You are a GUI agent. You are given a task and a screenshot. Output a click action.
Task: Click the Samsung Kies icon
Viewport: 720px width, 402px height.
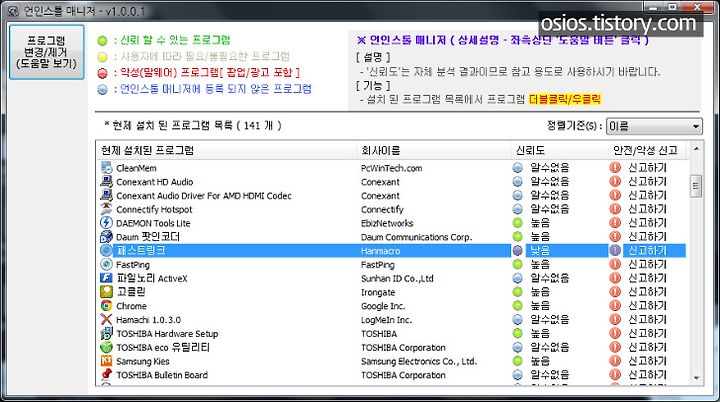tap(107, 361)
